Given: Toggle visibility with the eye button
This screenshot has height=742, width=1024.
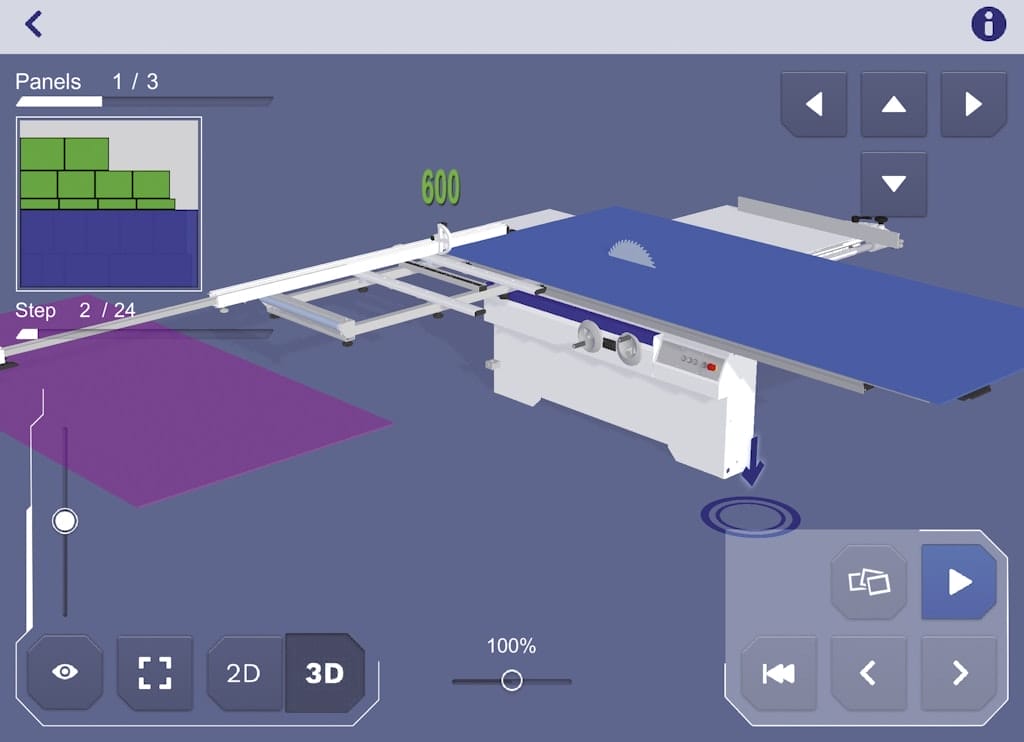Looking at the screenshot, I should 65,672.
